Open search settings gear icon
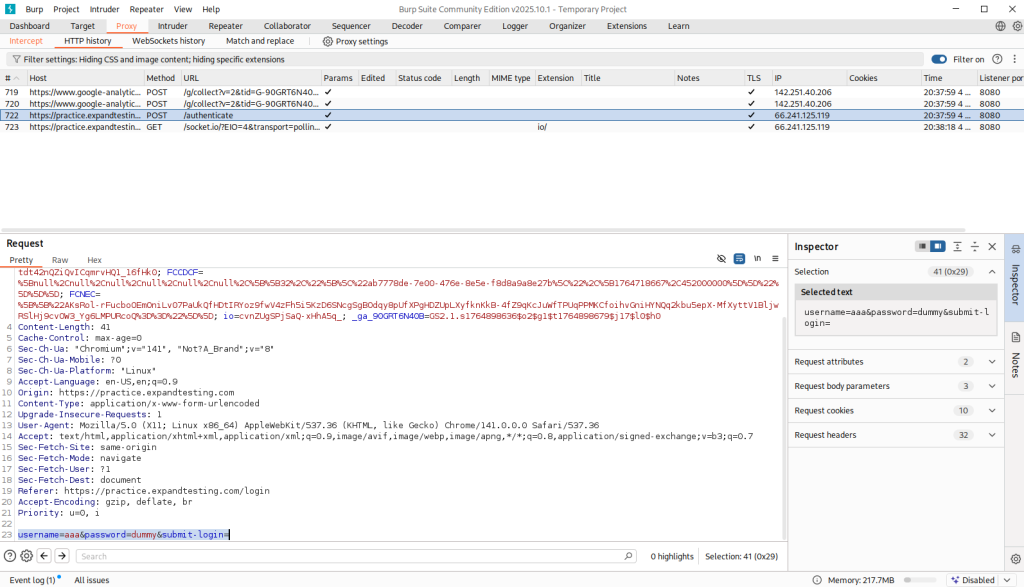 click(27, 556)
